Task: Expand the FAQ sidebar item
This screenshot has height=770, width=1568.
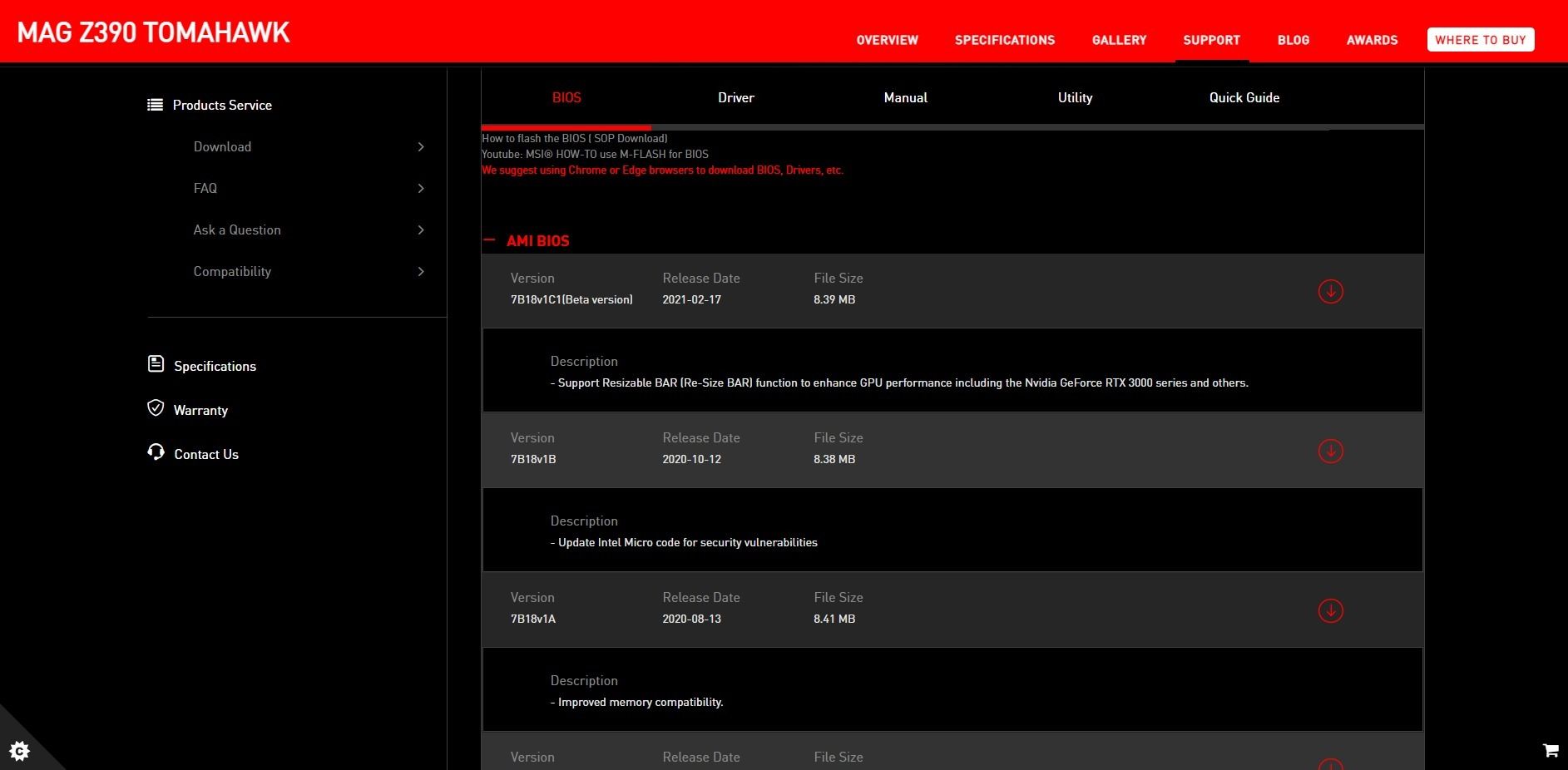Action: coord(420,189)
